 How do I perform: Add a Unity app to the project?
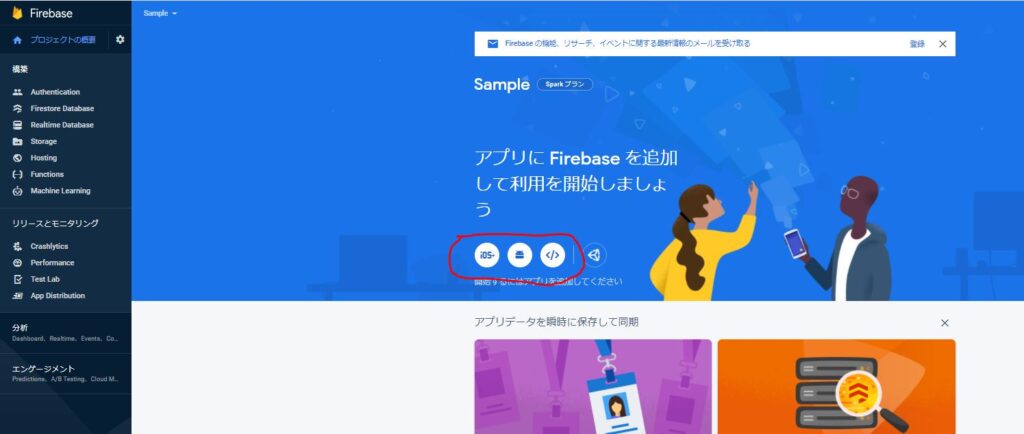[x=594, y=255]
